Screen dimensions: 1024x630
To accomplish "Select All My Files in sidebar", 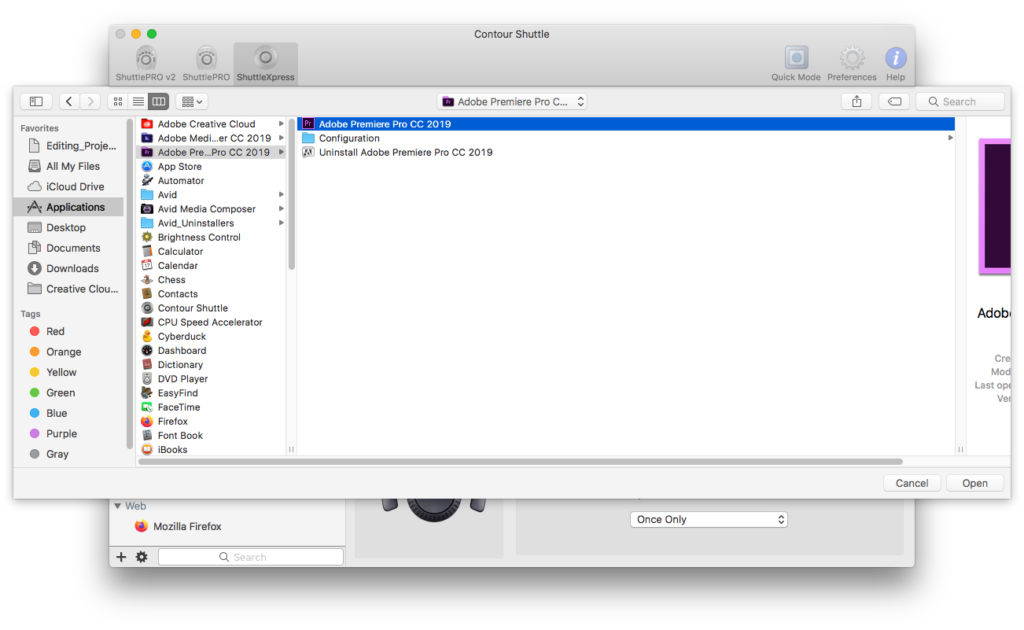I will 71,166.
